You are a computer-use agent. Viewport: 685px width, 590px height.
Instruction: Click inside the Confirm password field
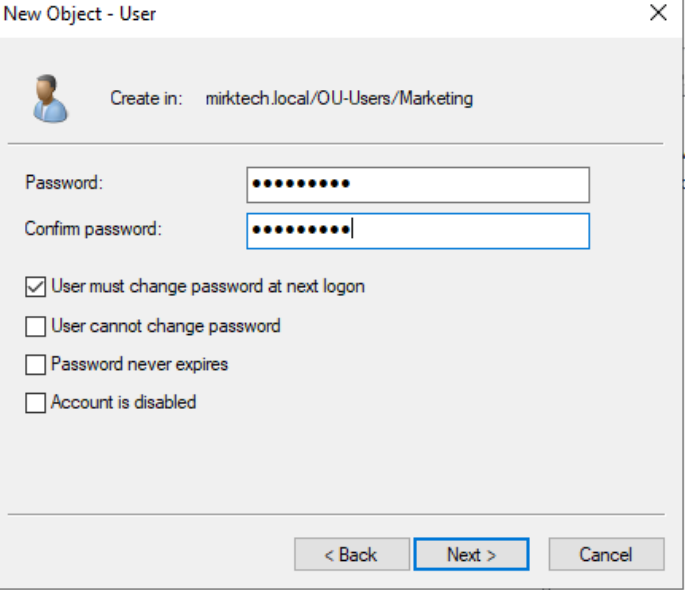coord(418,230)
